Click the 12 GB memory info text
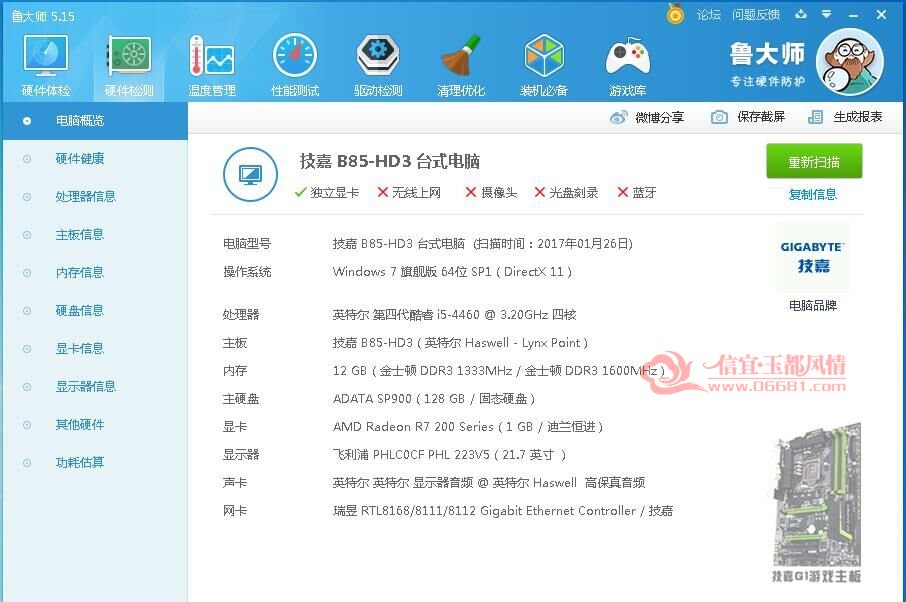The height and width of the screenshot is (602, 906). point(499,371)
